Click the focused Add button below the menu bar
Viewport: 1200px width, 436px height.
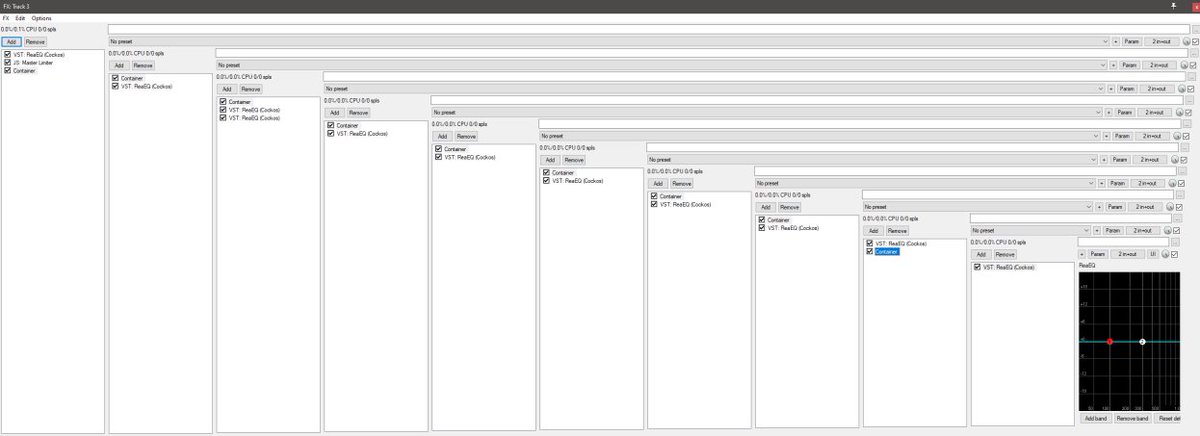point(11,42)
